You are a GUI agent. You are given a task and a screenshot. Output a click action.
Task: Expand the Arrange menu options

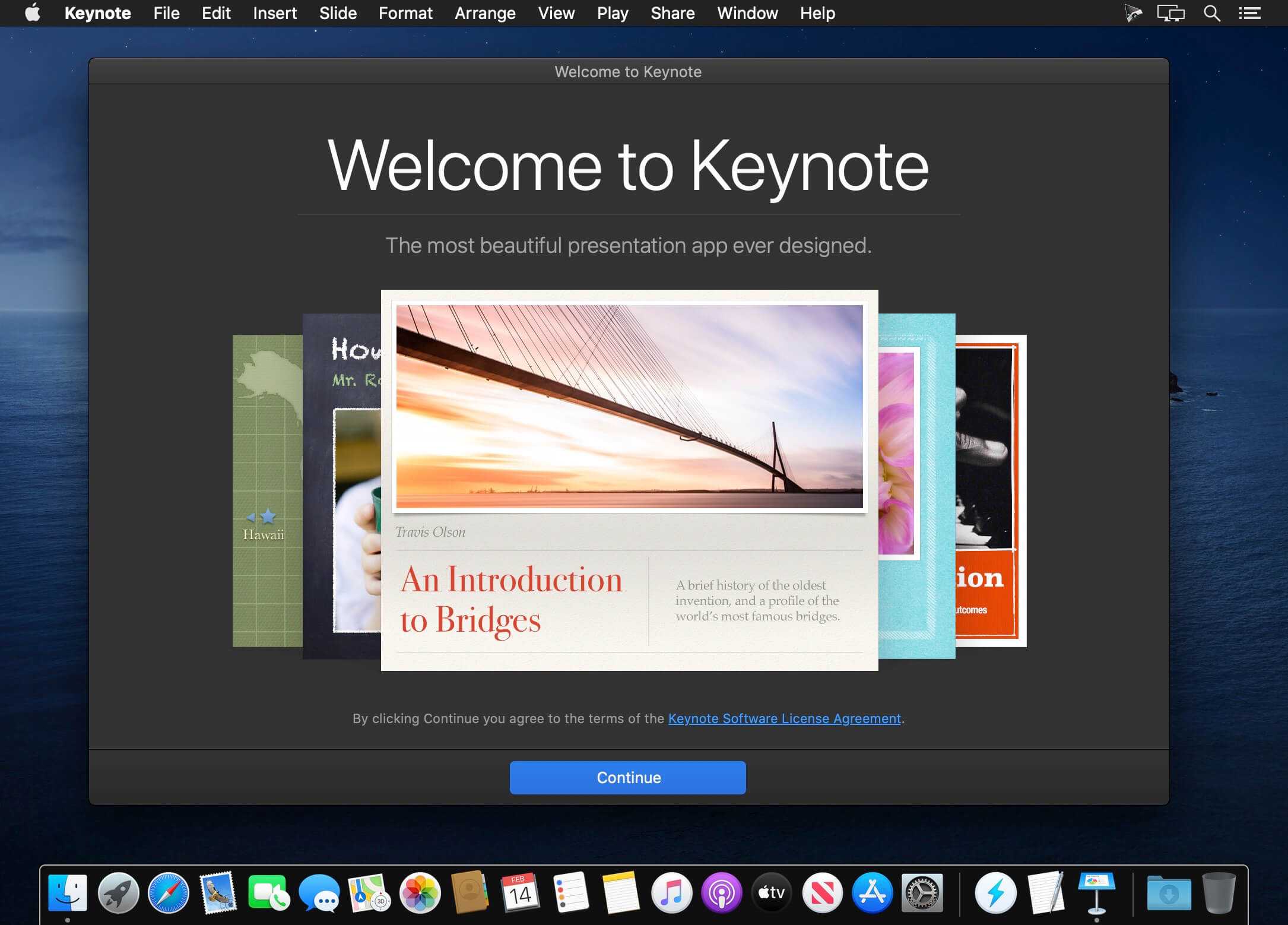(485, 13)
